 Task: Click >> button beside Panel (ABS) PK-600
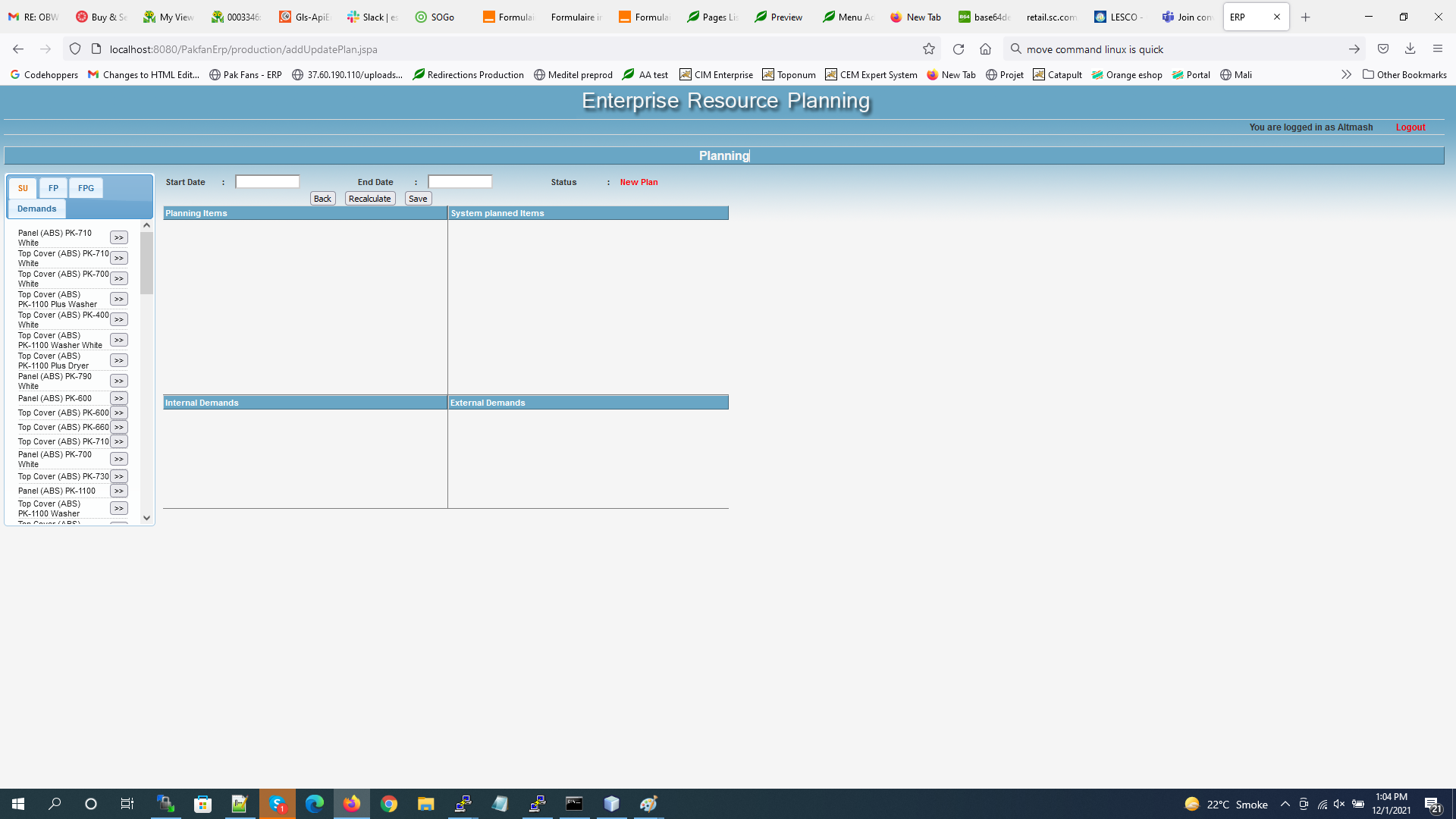[118, 398]
